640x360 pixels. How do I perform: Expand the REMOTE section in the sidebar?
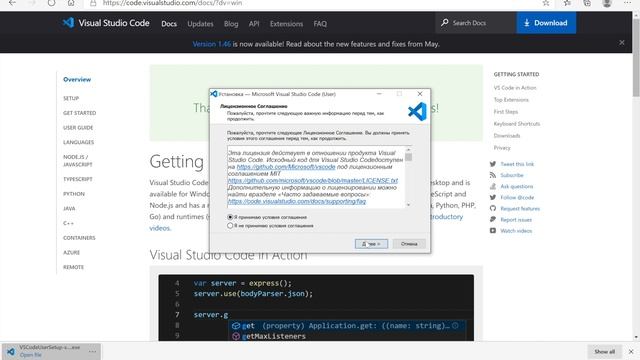coord(73,267)
